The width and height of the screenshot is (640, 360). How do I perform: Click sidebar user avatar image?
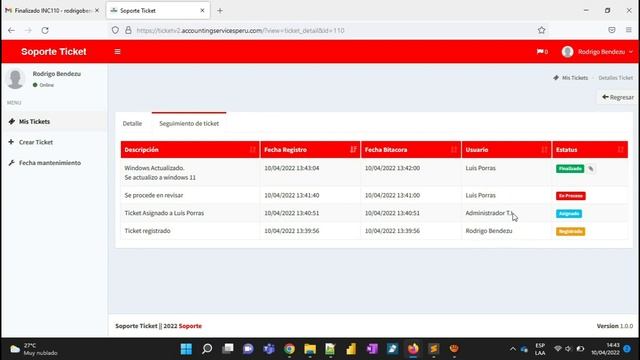click(x=16, y=78)
